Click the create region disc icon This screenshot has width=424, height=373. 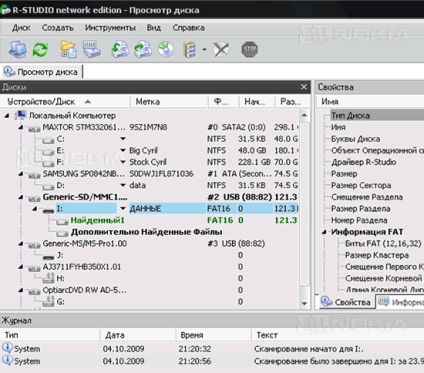coord(166,49)
